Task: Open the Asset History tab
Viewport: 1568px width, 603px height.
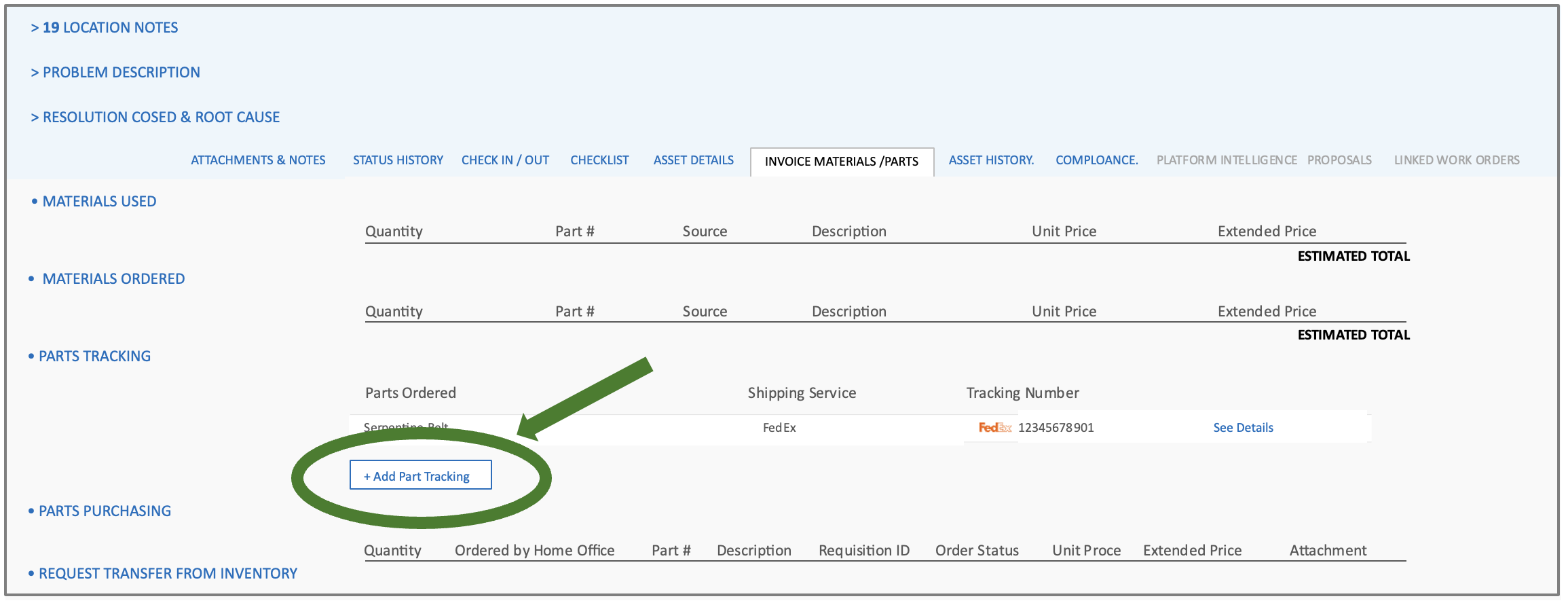Action: (991, 160)
